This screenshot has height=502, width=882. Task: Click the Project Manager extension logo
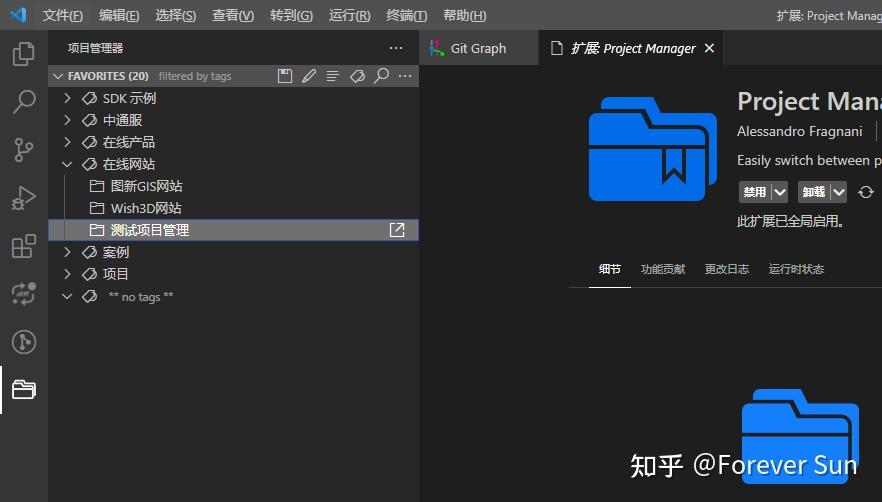[652, 149]
